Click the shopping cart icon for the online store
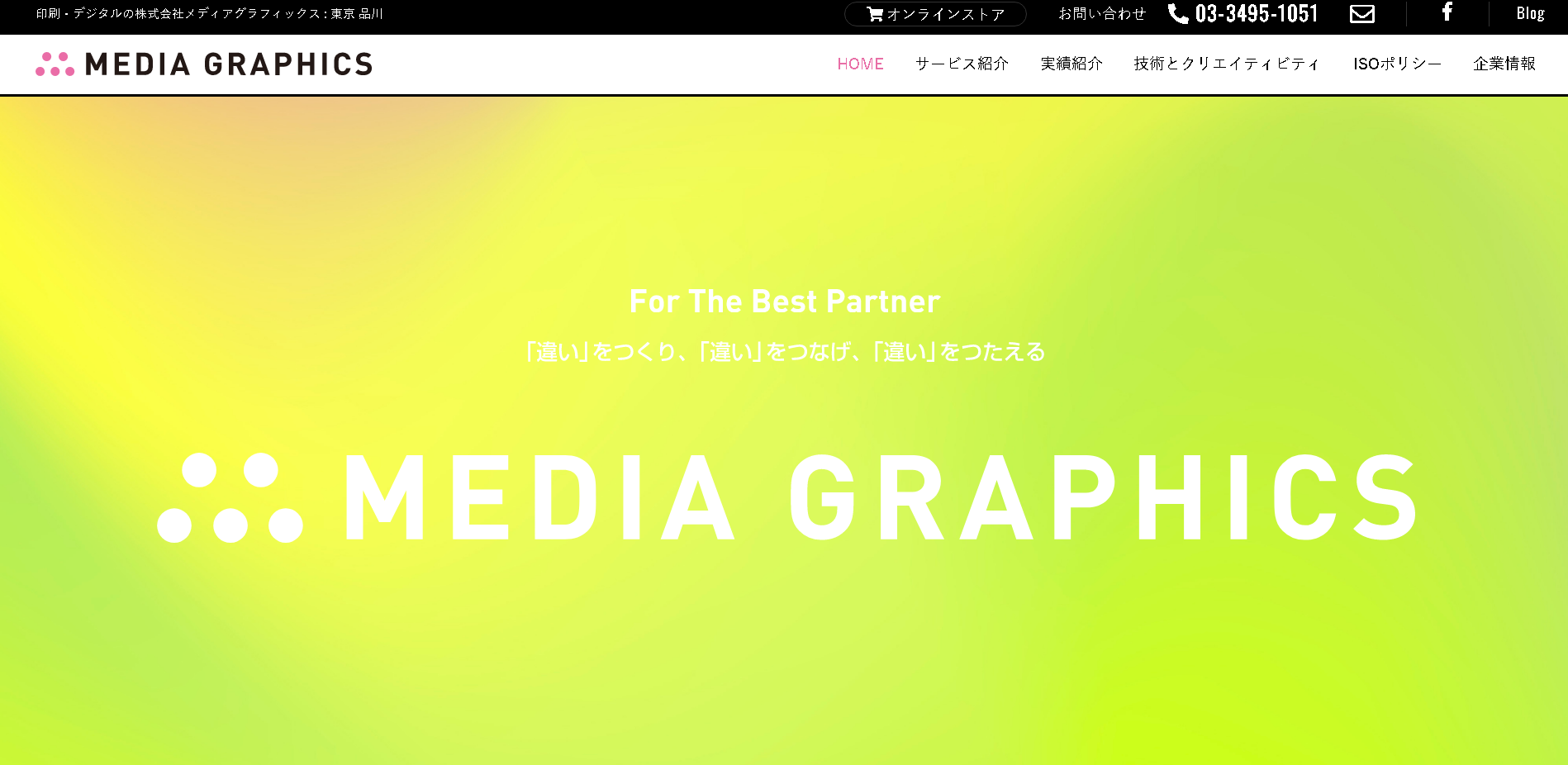 click(875, 14)
